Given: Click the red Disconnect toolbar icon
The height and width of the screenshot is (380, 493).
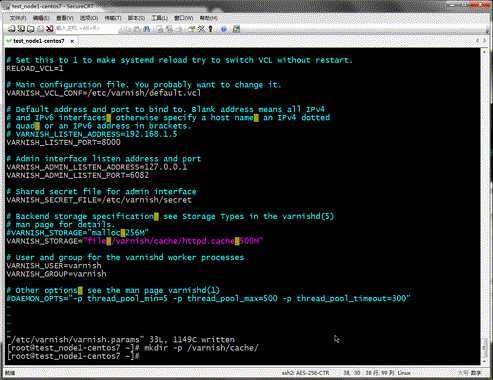Looking at the screenshot, I should (50, 29).
